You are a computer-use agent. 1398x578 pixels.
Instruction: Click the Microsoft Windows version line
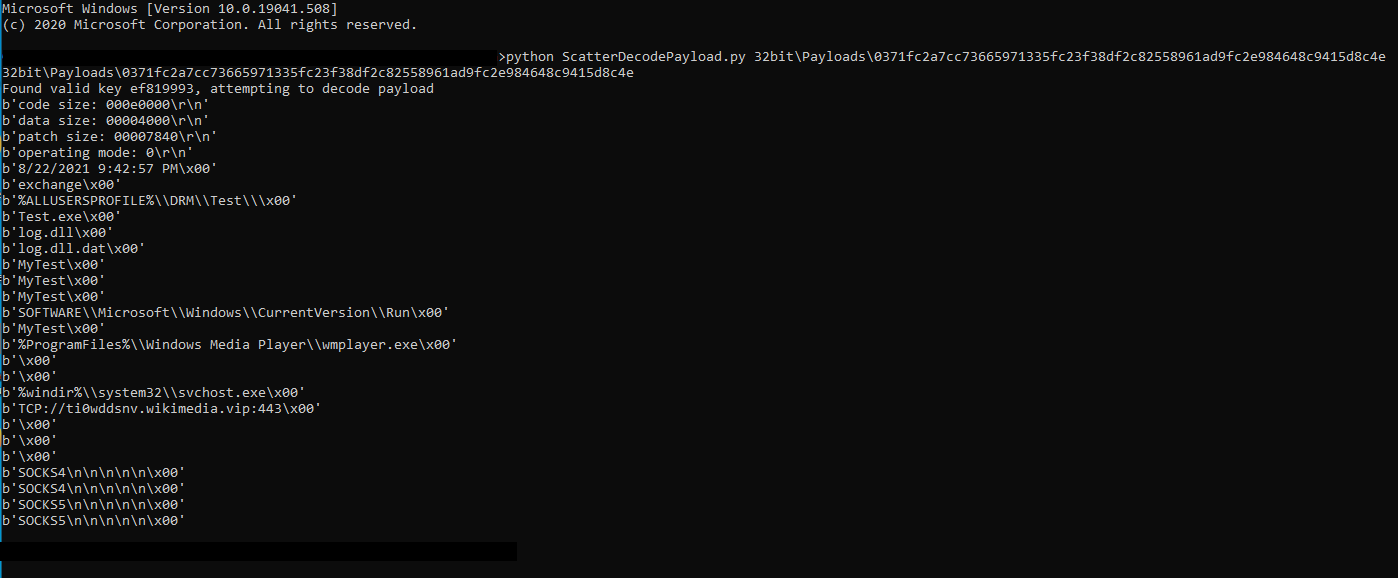point(170,9)
